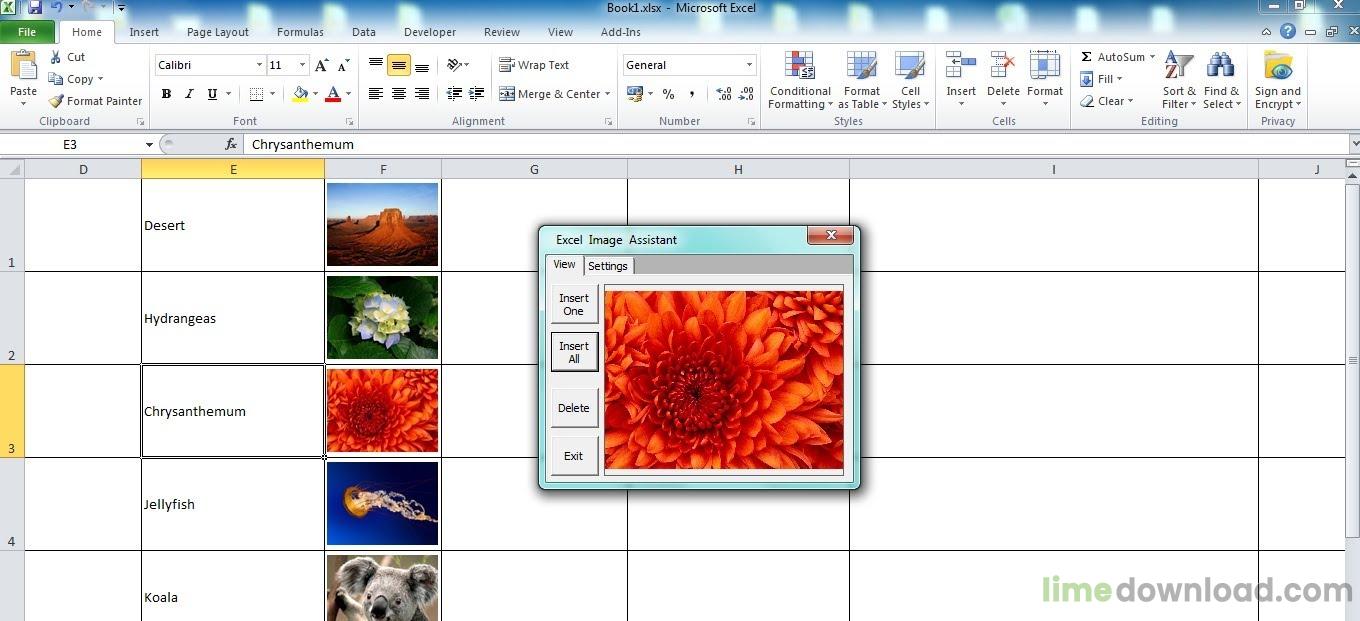Toggle Wrap Text for the cell

534,65
